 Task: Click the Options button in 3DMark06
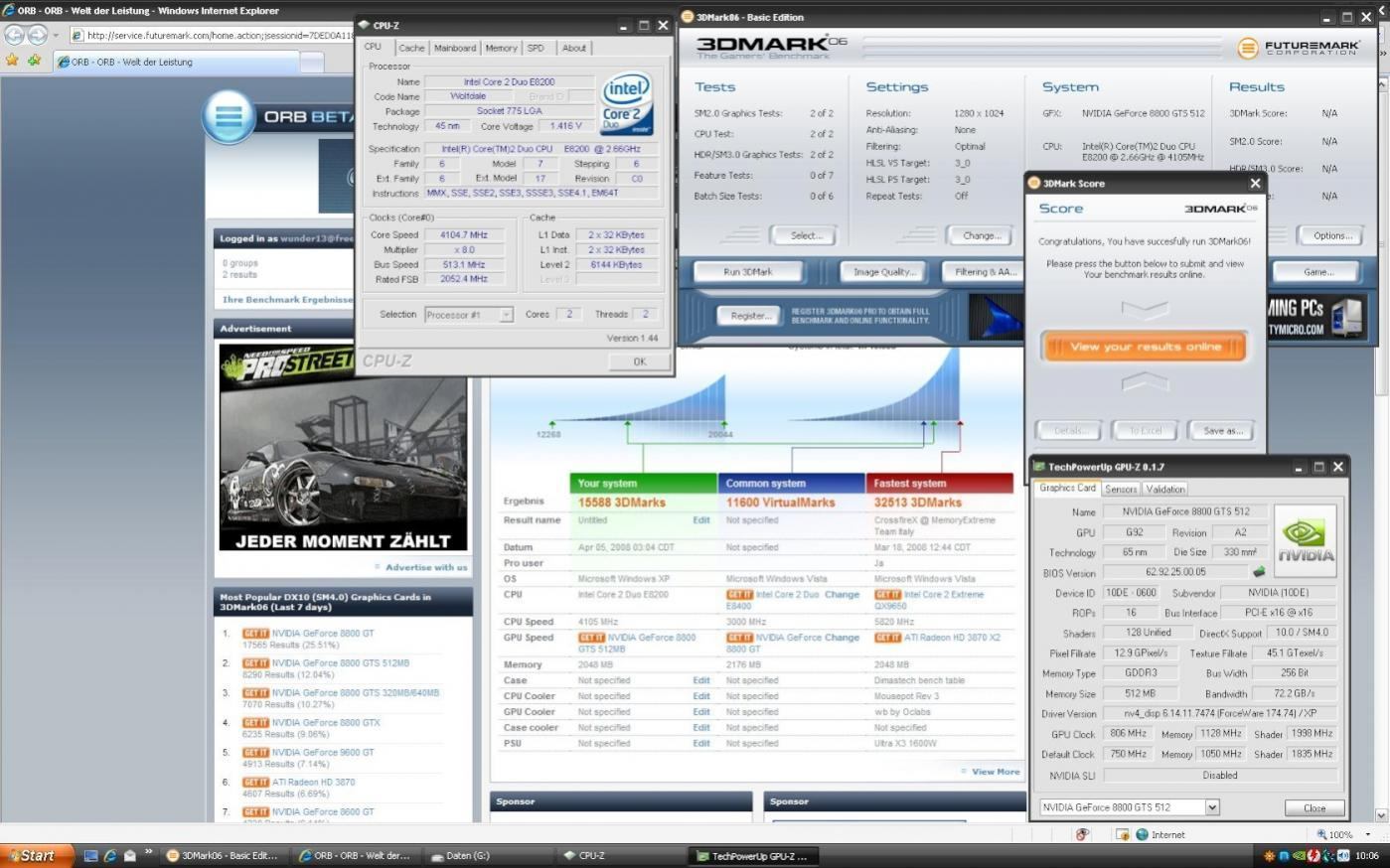pyautogui.click(x=1331, y=236)
